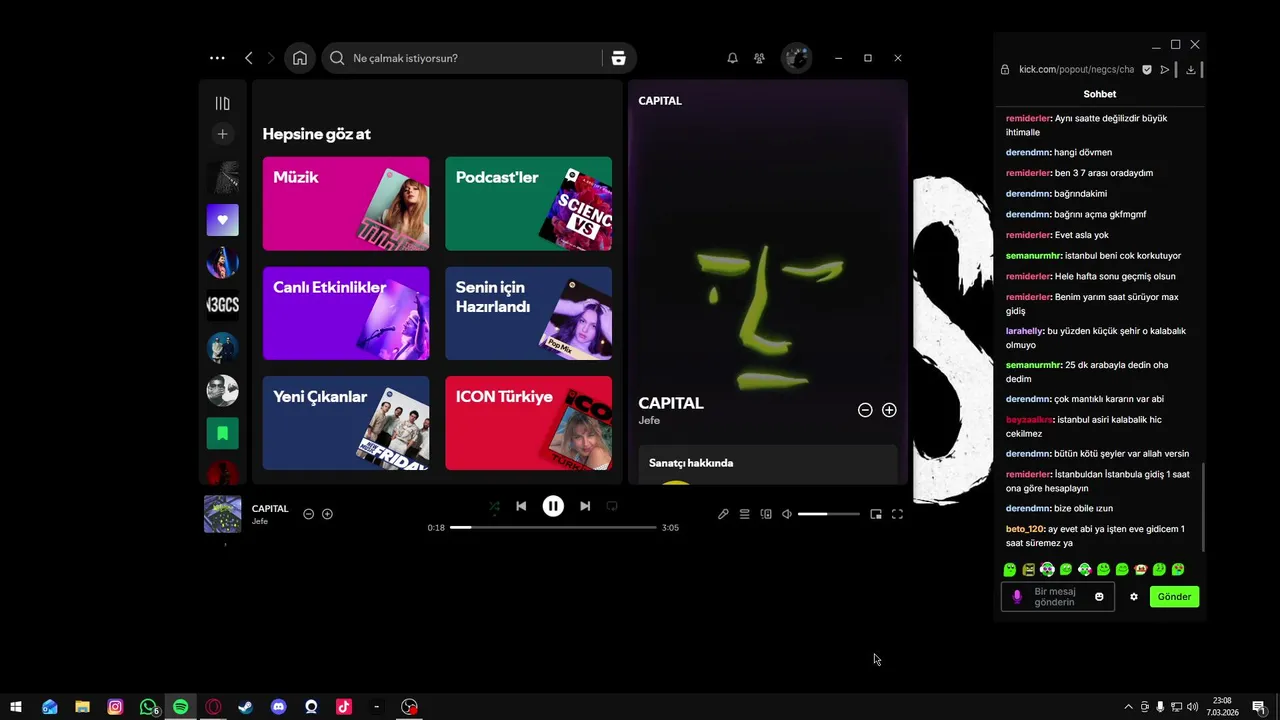Image resolution: width=1280 pixels, height=720 pixels.
Task: Skip to the previous track
Action: (521, 506)
